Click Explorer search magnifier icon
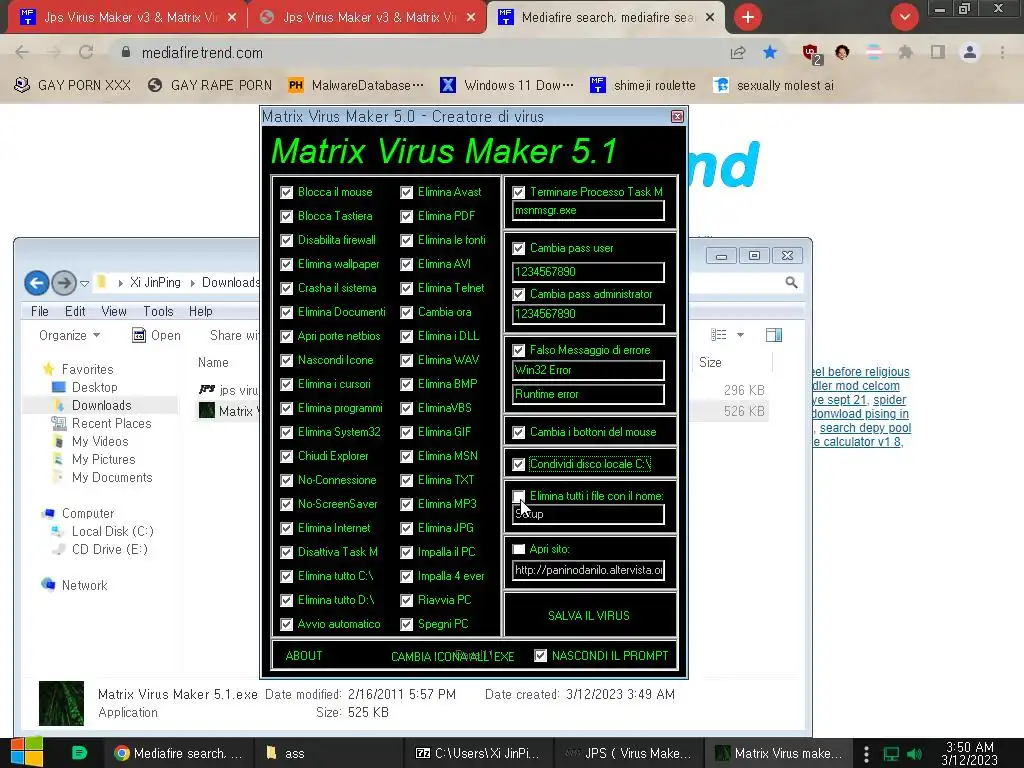Viewport: 1024px width, 768px height. click(x=791, y=283)
